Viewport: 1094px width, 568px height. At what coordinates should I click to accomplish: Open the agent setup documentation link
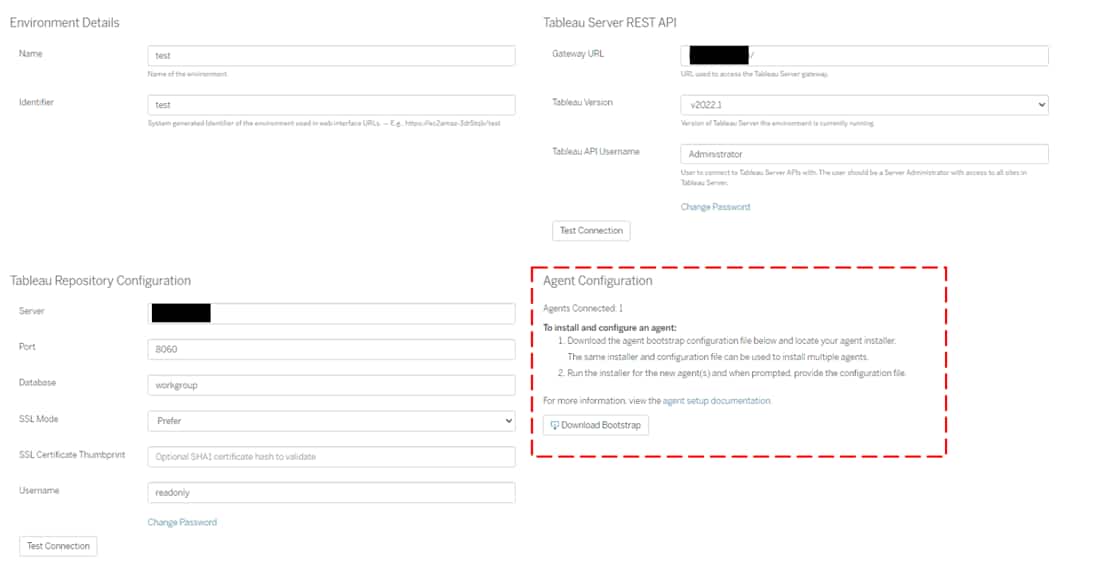(x=717, y=401)
